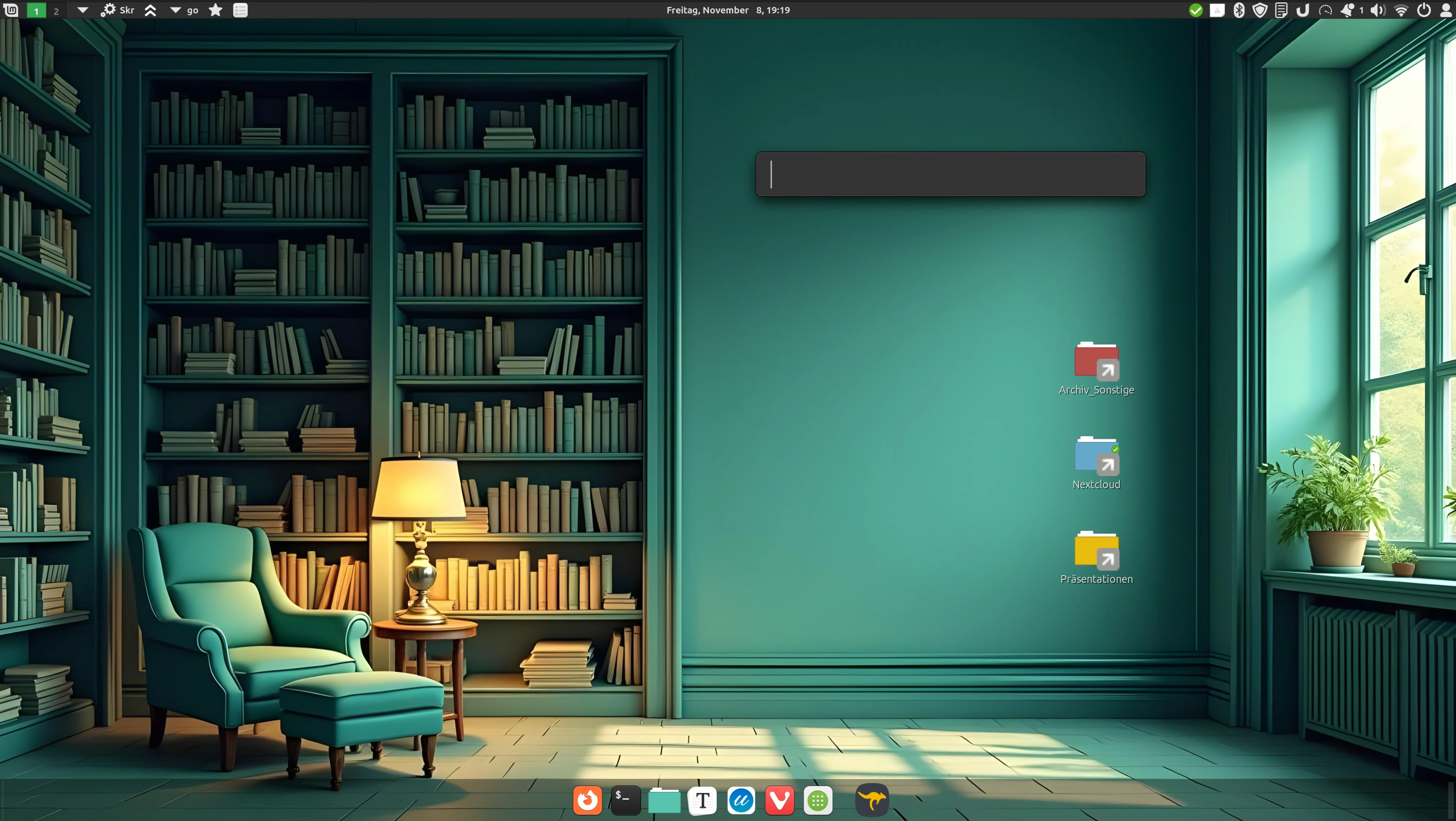1456x821 pixels.
Task: Launch the blue handwriting app in dock
Action: pyautogui.click(x=740, y=800)
